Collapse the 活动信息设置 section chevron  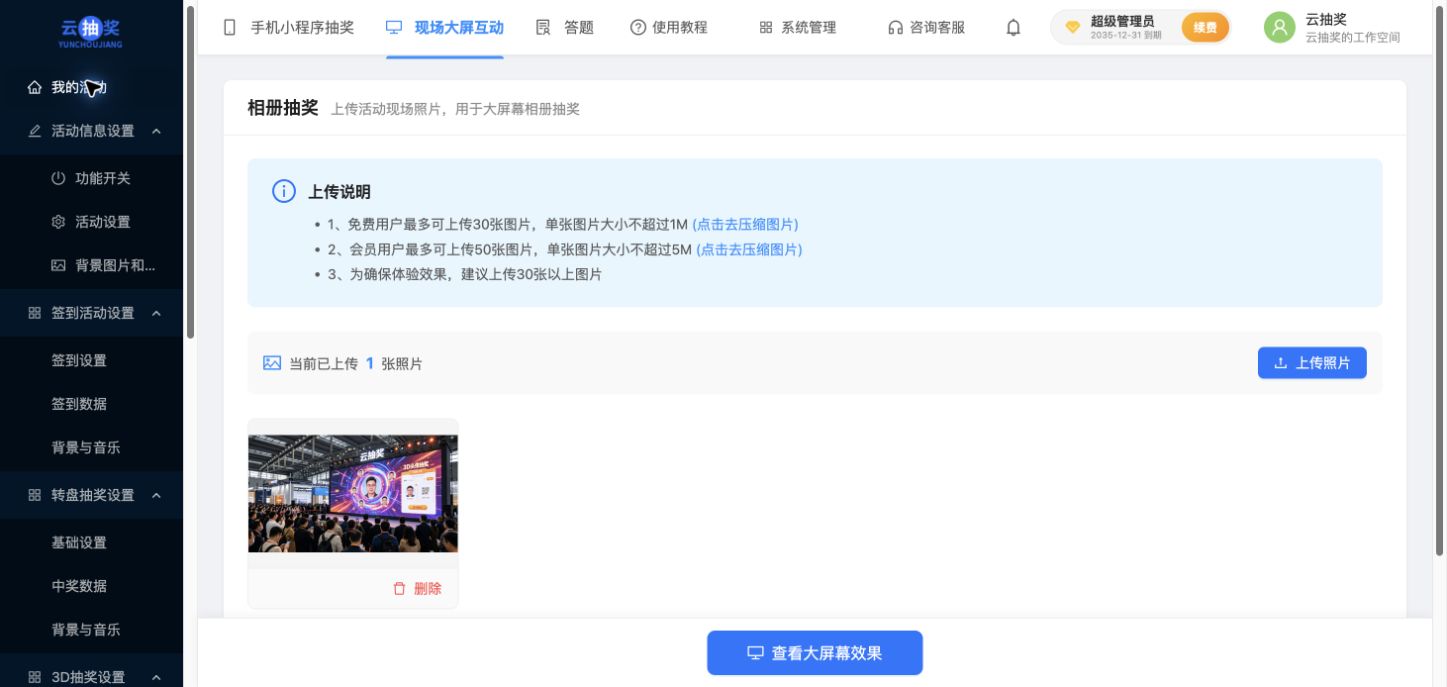tap(156, 131)
